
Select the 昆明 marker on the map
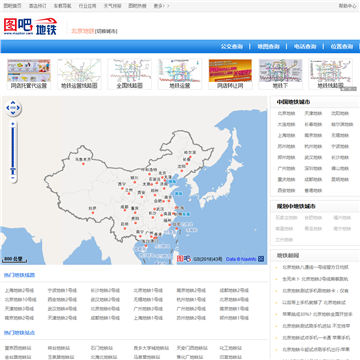(125, 228)
